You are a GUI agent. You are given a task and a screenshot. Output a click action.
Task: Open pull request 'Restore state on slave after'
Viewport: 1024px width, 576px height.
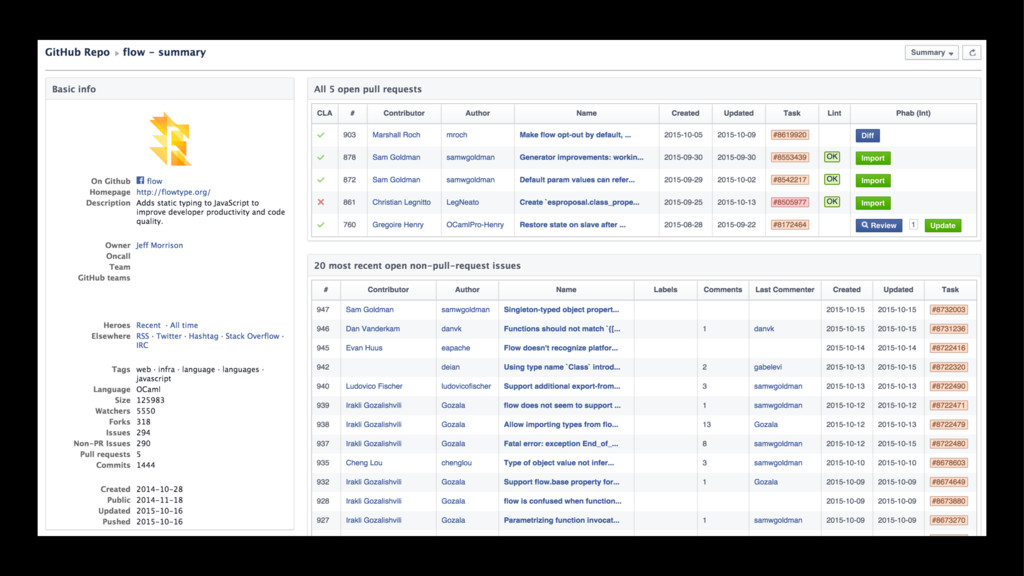[x=572, y=225]
